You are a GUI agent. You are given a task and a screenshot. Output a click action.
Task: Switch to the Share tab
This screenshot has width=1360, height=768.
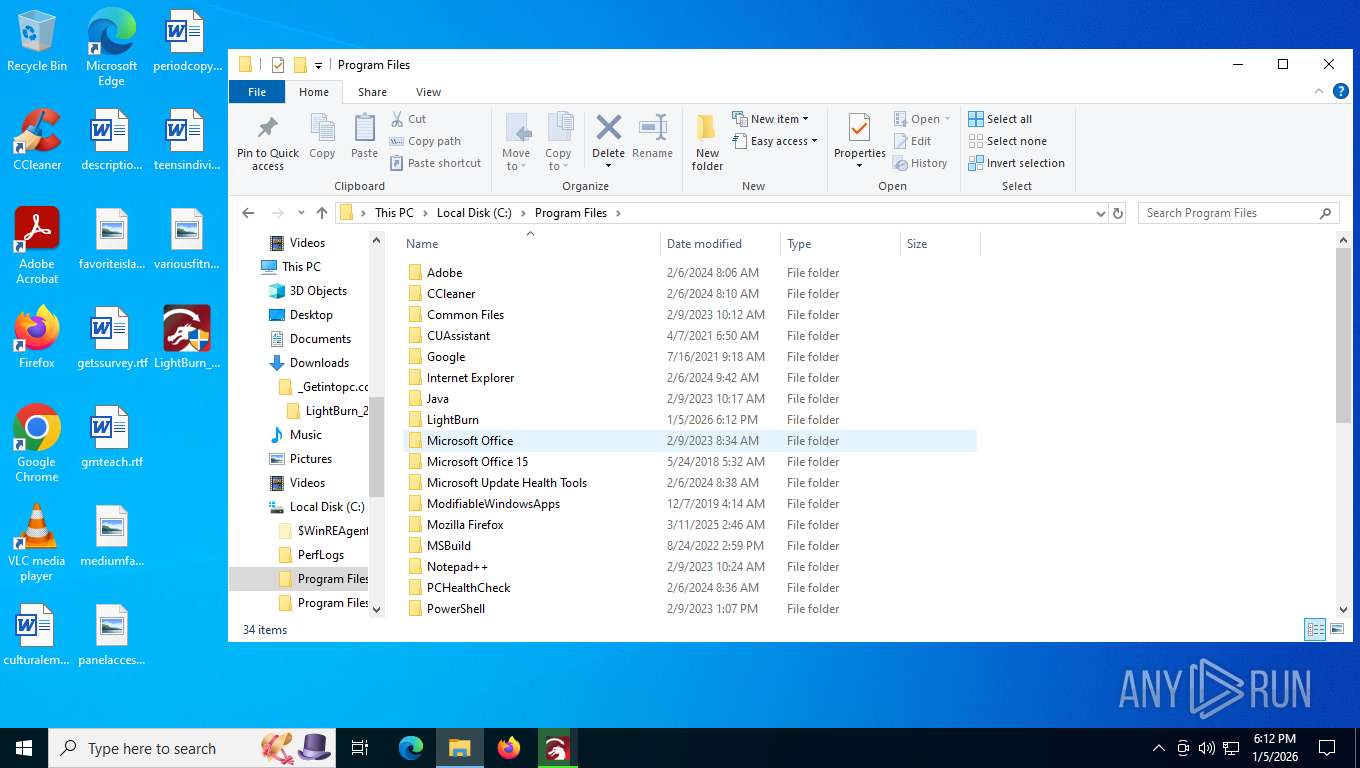[x=372, y=92]
